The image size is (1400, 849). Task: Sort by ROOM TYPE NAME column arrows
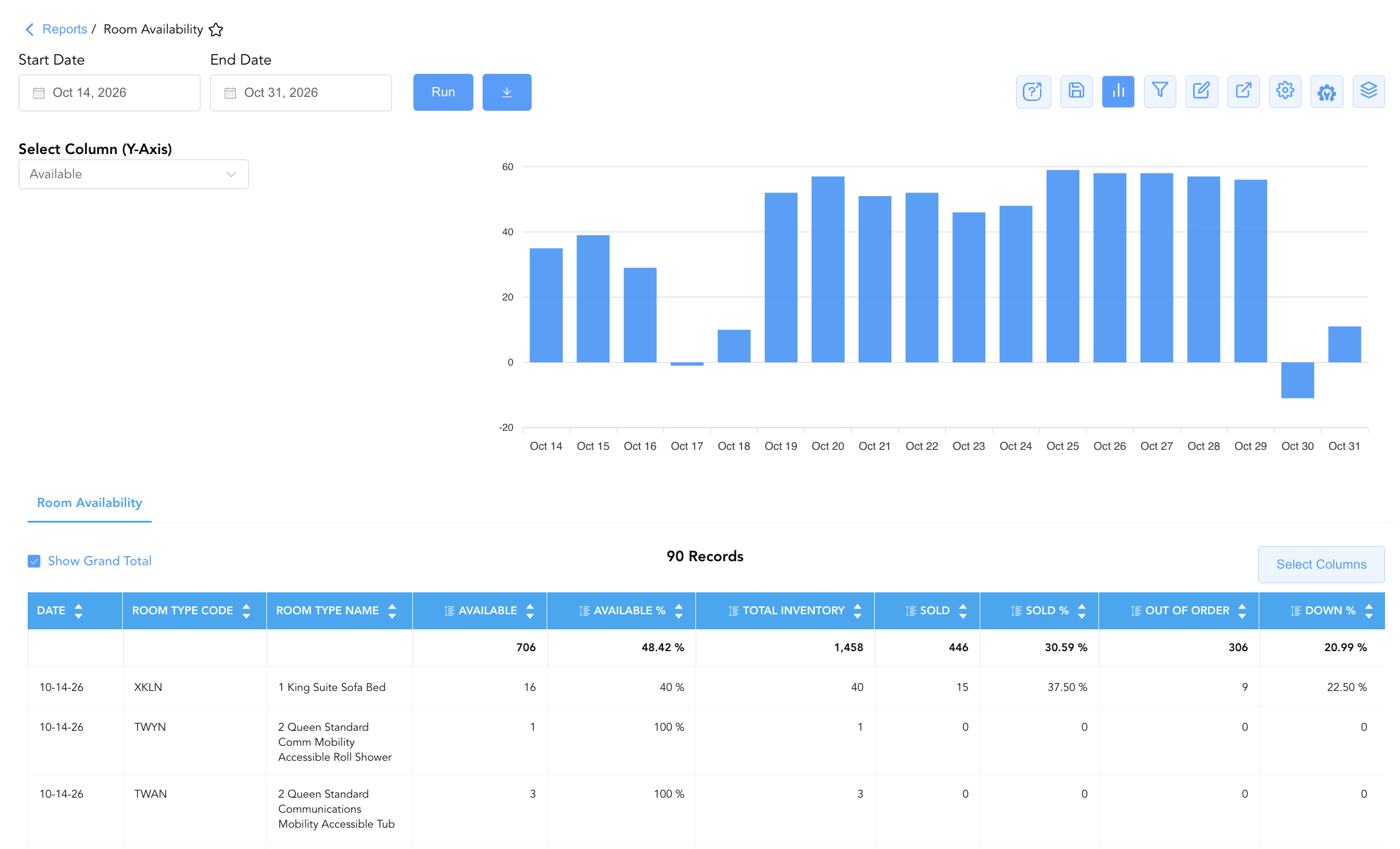pyautogui.click(x=393, y=611)
